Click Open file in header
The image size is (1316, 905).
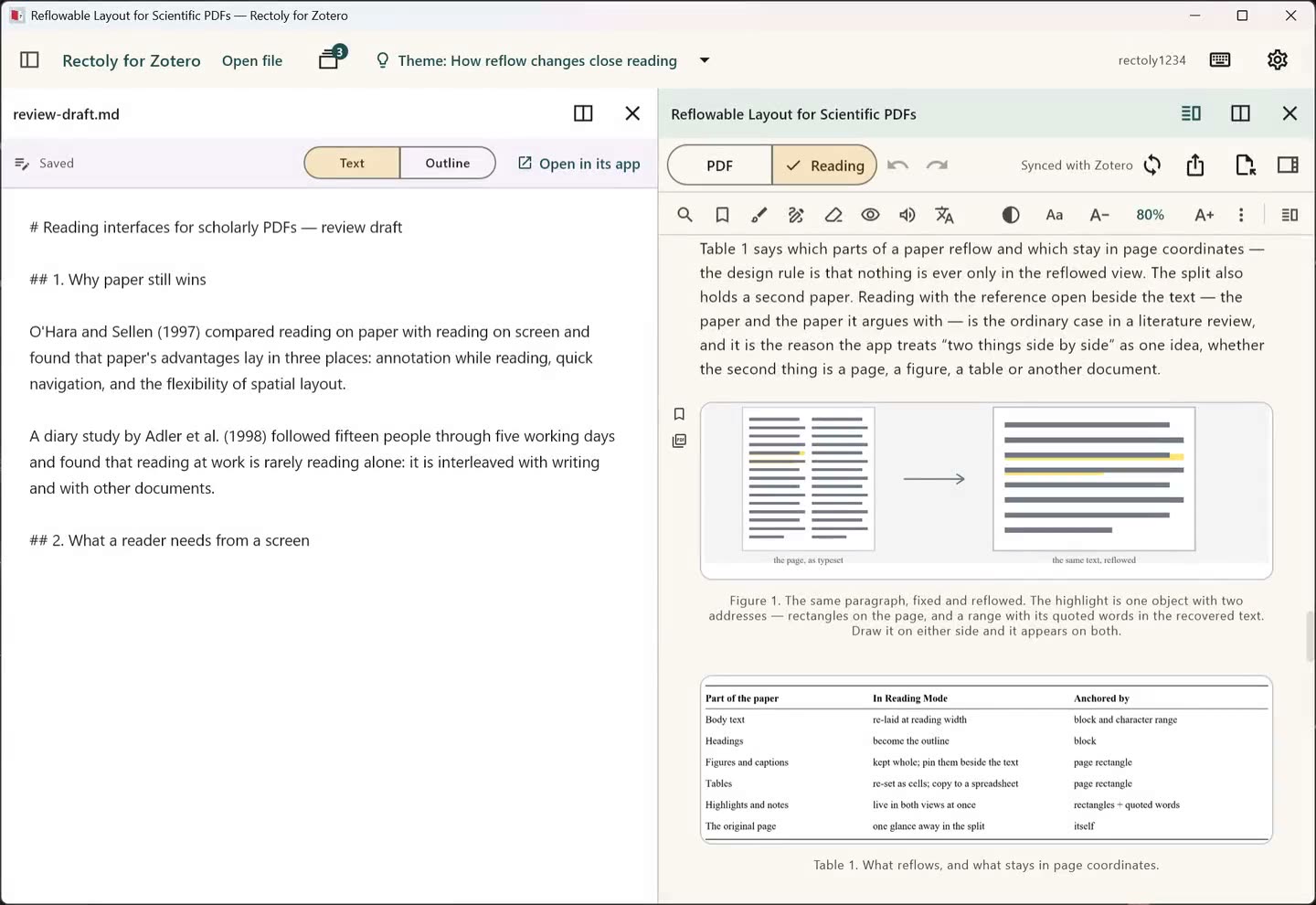point(252,60)
